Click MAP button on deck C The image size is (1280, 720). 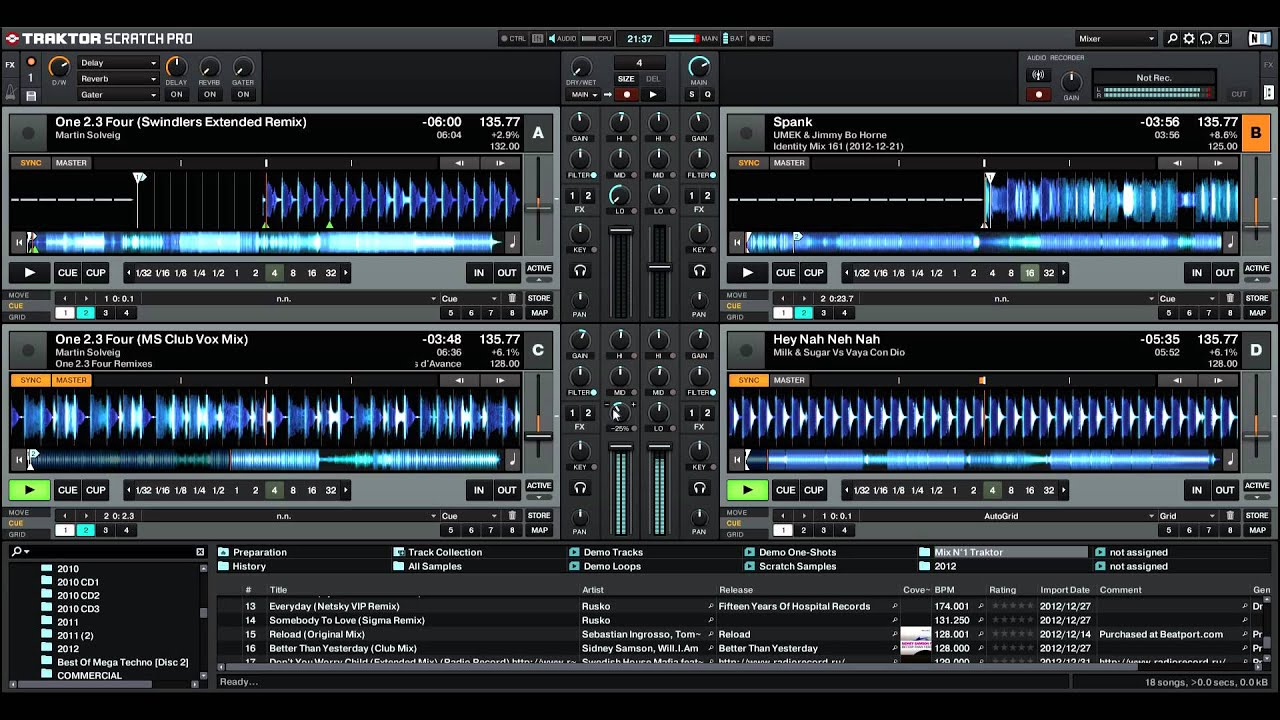pos(539,530)
